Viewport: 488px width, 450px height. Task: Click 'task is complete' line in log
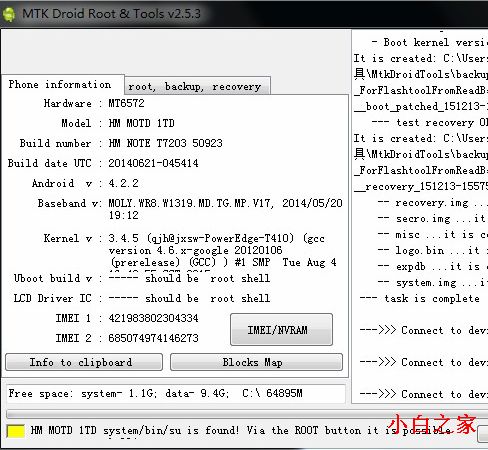pos(420,298)
